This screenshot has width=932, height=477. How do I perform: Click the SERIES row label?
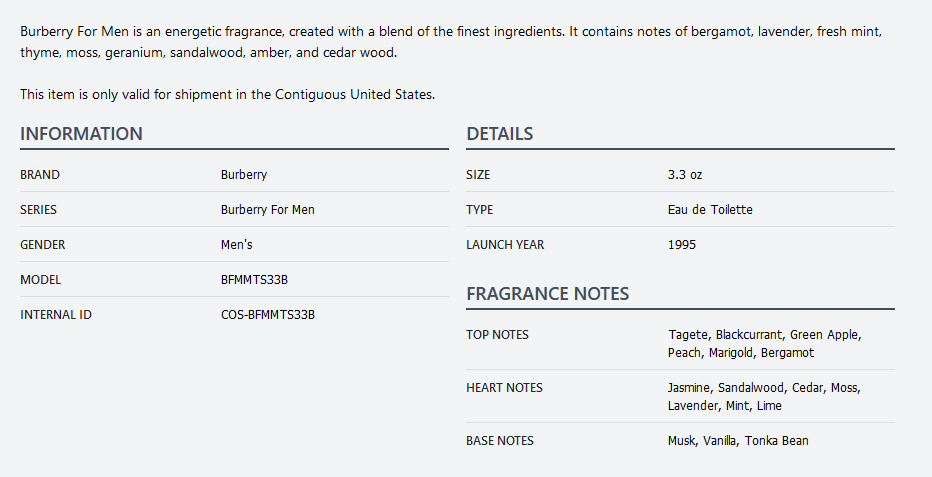pos(39,210)
